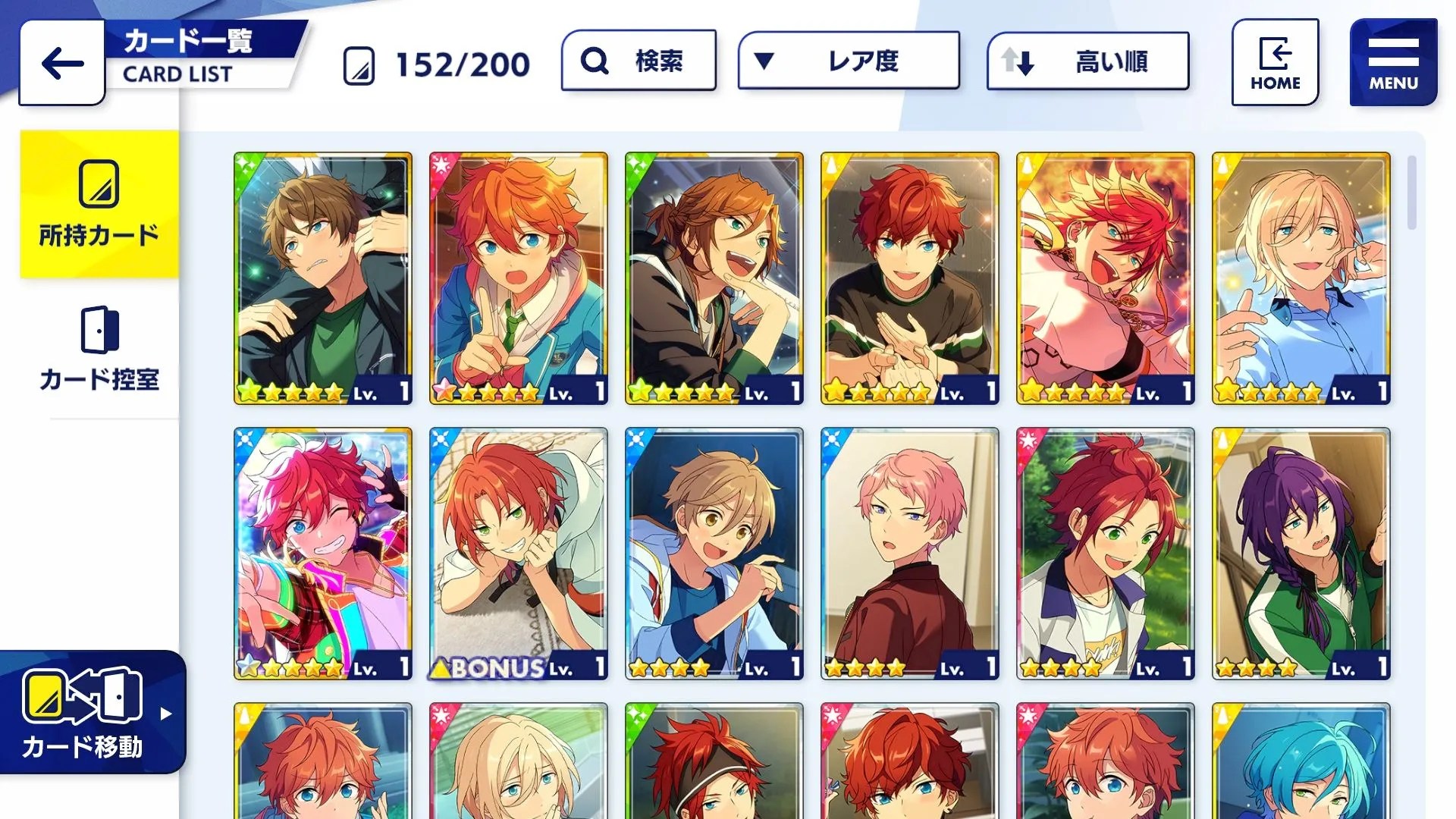This screenshot has width=1456, height=819.
Task: Select the カード控室 tab
Action: click(x=99, y=349)
